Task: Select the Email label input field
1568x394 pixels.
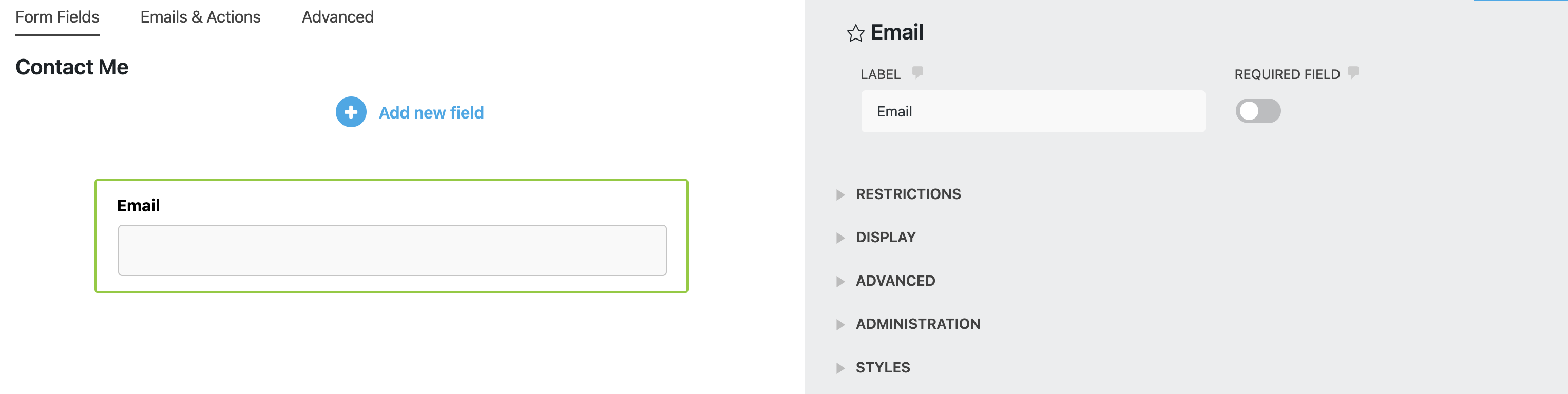Action: tap(1032, 111)
